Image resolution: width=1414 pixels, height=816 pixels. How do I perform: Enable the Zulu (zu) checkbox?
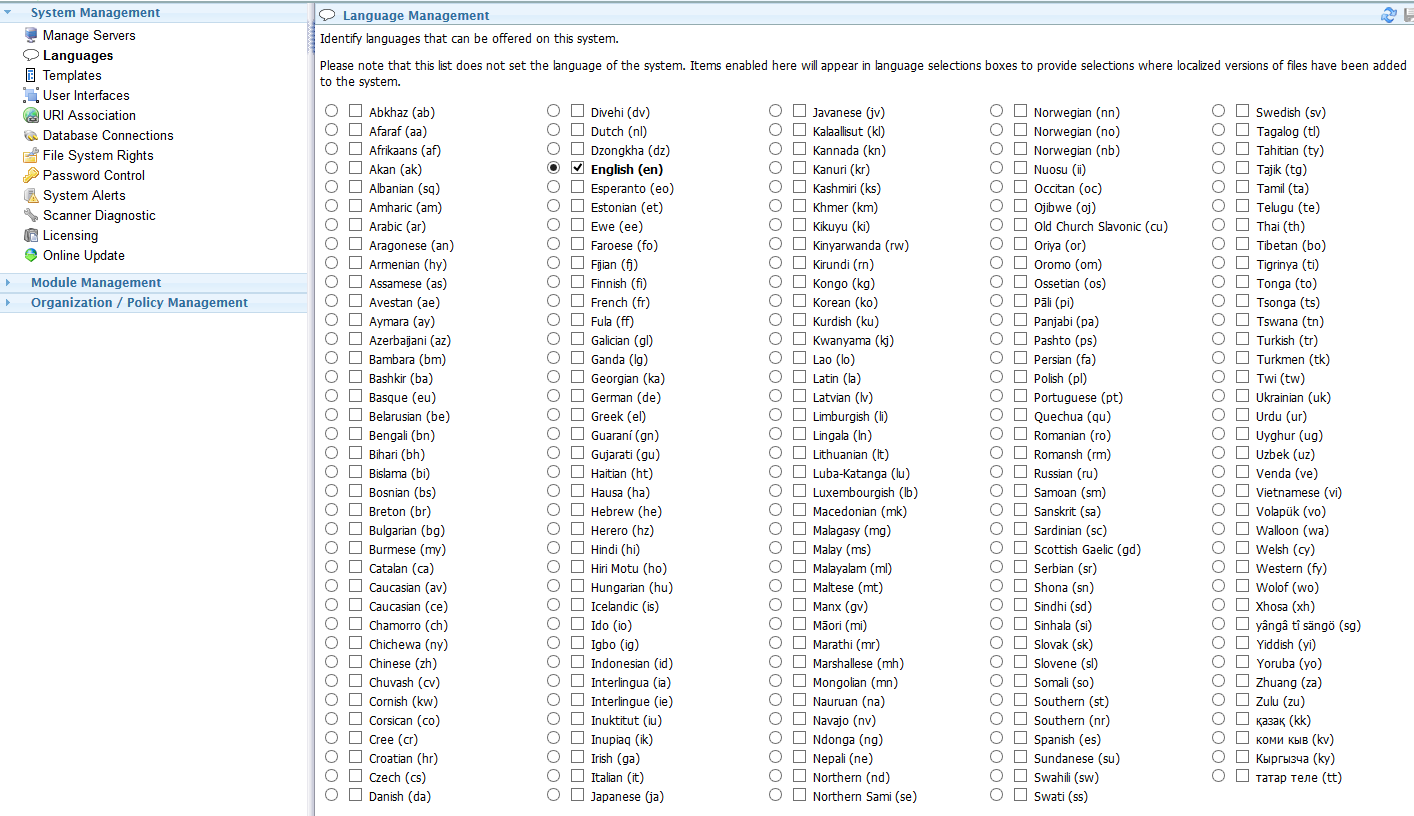pyautogui.click(x=1242, y=700)
